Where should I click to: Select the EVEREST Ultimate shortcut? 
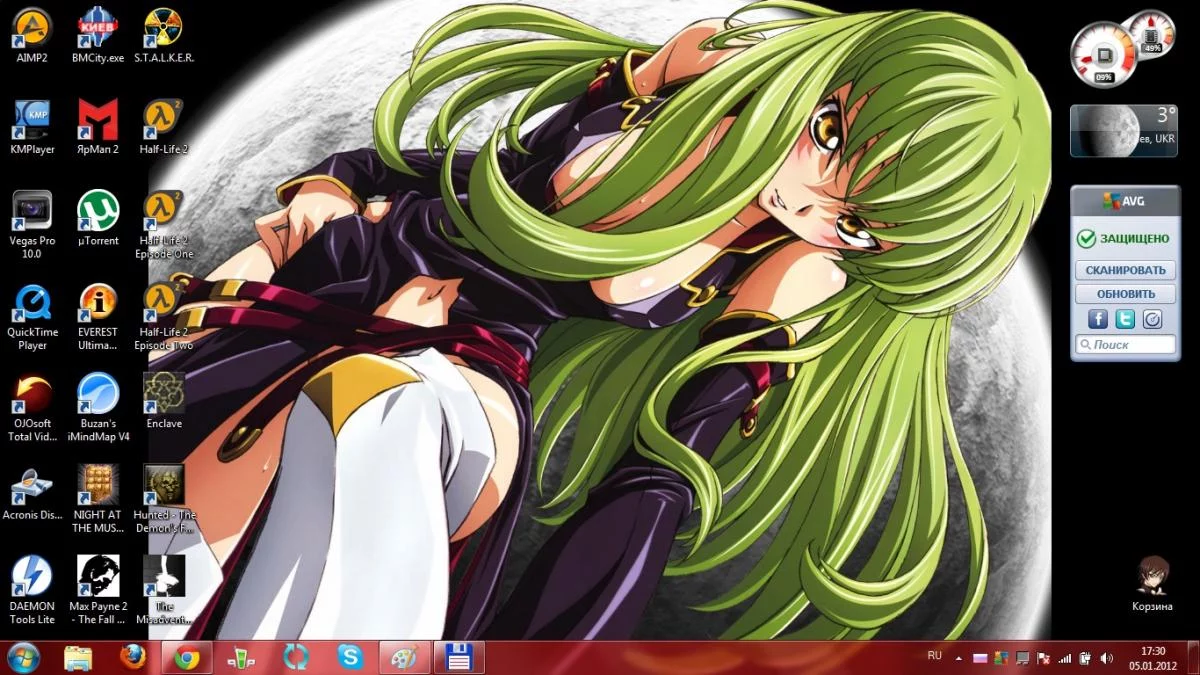[98, 316]
